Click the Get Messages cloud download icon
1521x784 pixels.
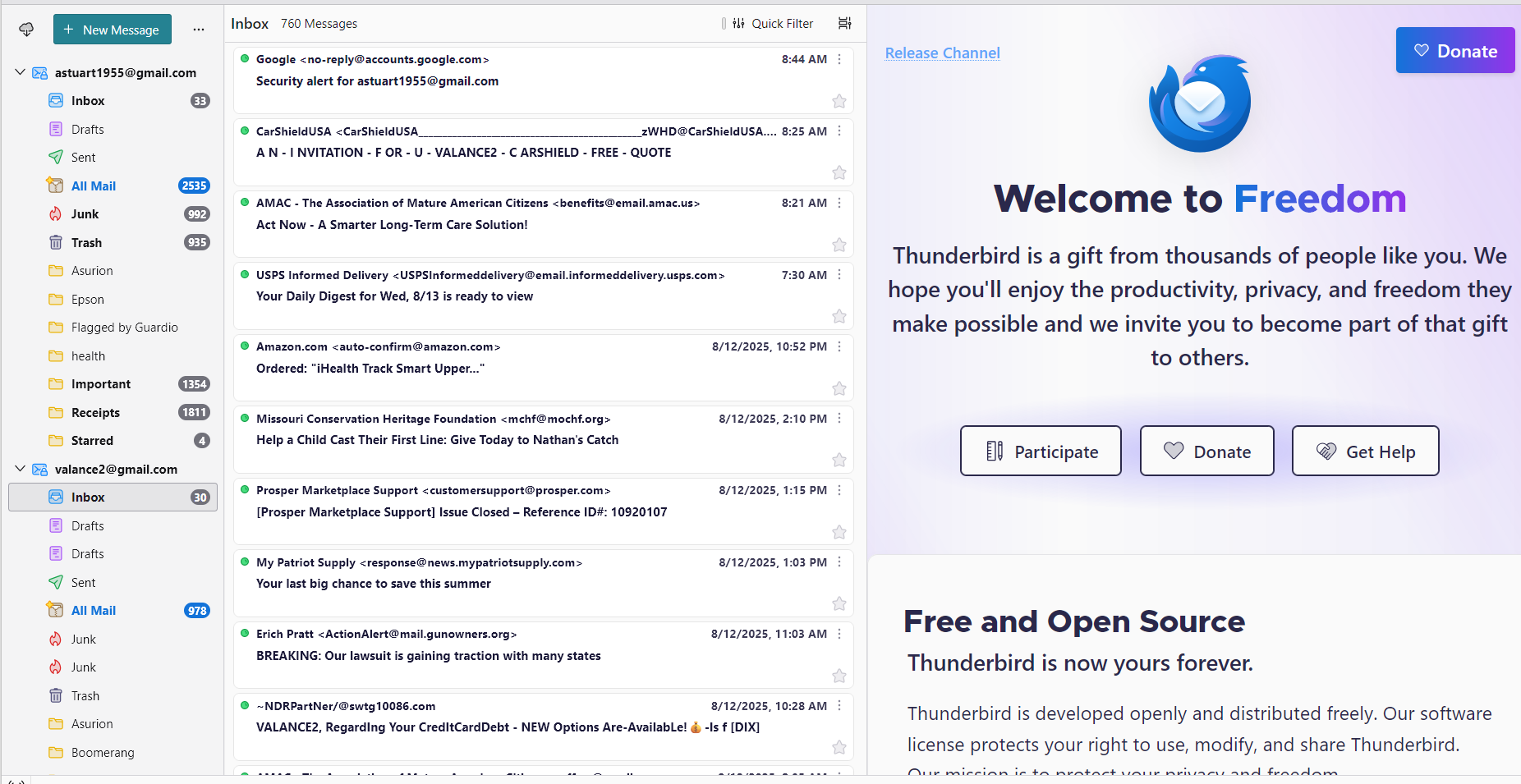[26, 30]
